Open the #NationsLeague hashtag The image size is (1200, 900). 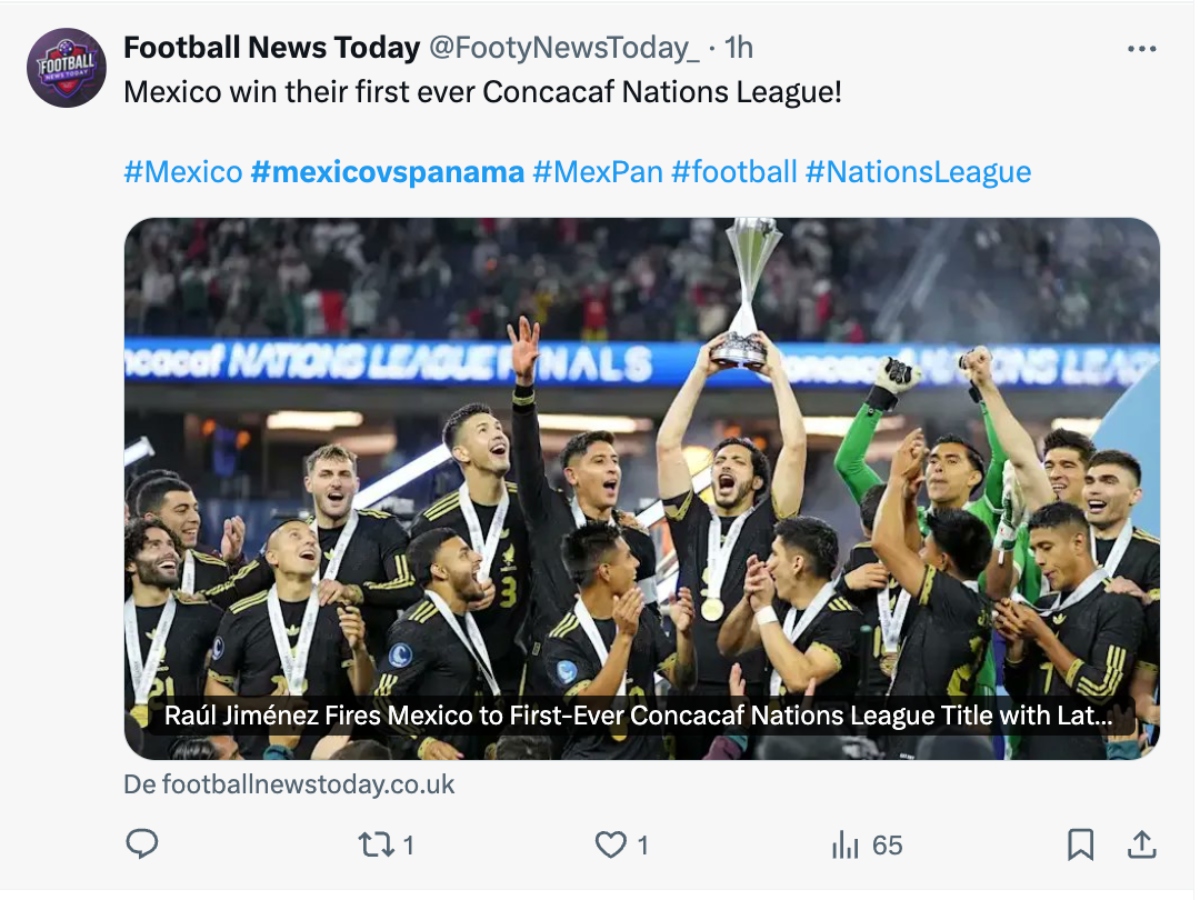918,172
